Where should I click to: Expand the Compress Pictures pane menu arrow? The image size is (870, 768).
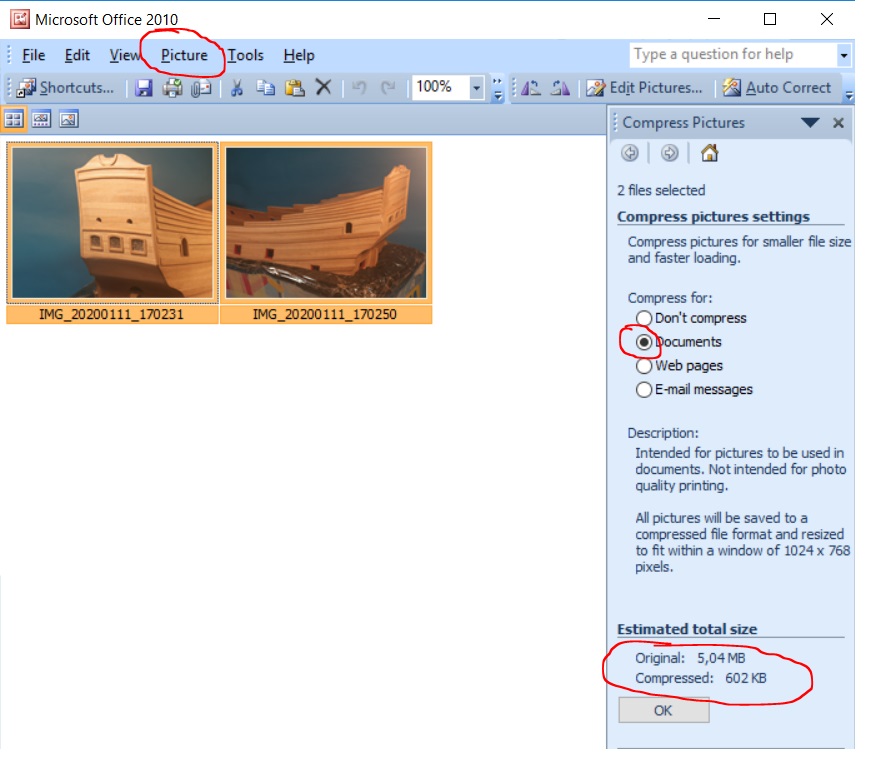coord(810,123)
